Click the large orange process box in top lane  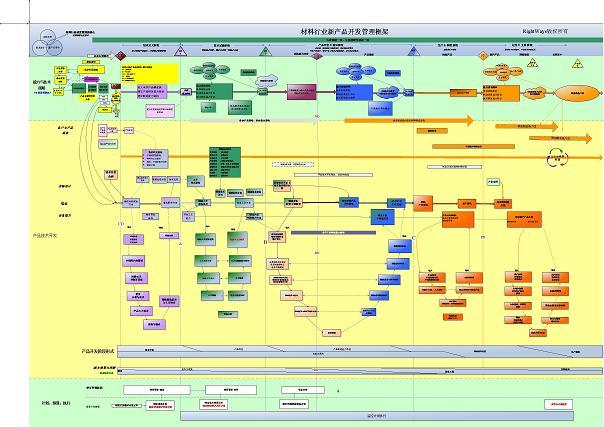[x=501, y=94]
